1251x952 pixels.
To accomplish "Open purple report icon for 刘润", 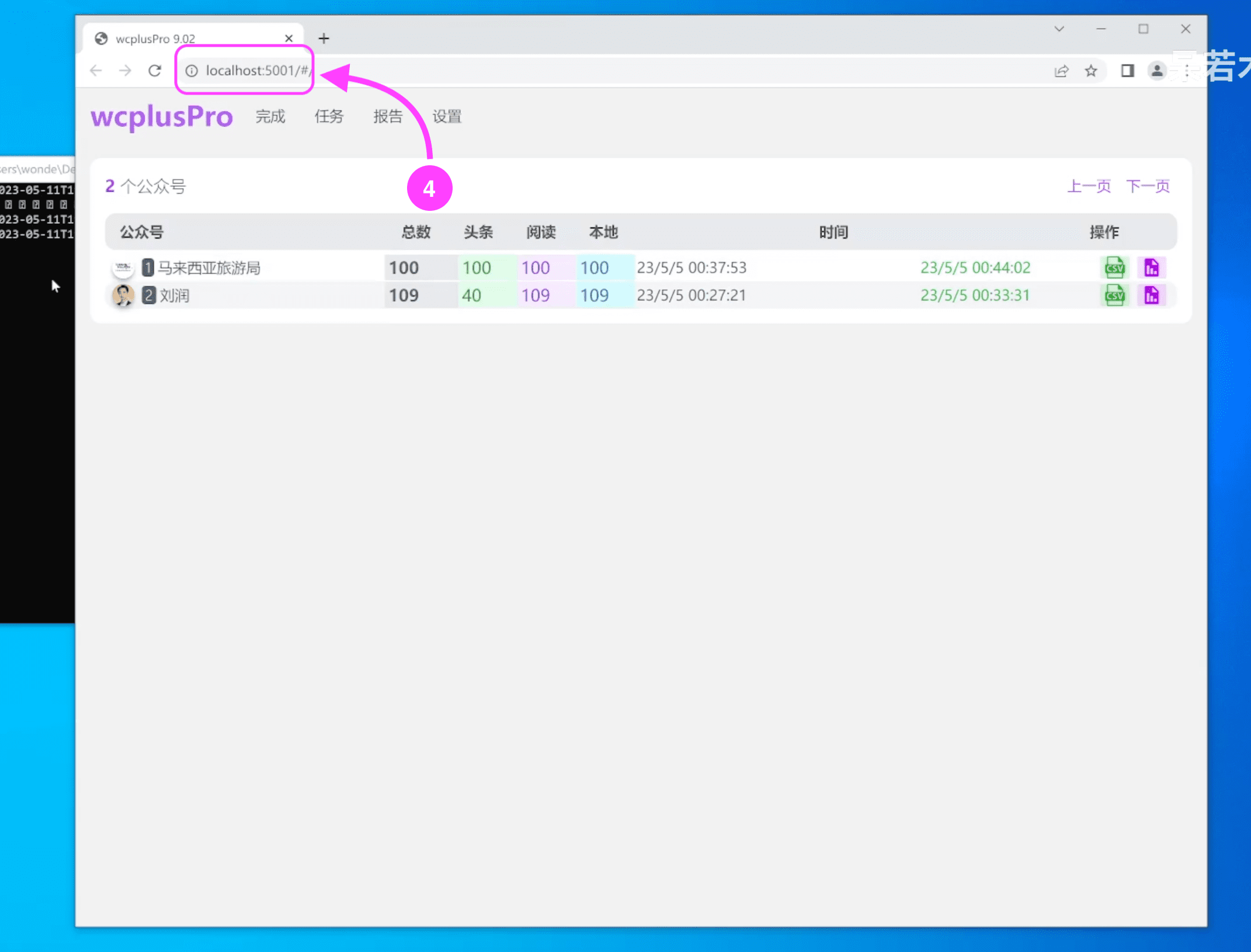I will (x=1151, y=295).
